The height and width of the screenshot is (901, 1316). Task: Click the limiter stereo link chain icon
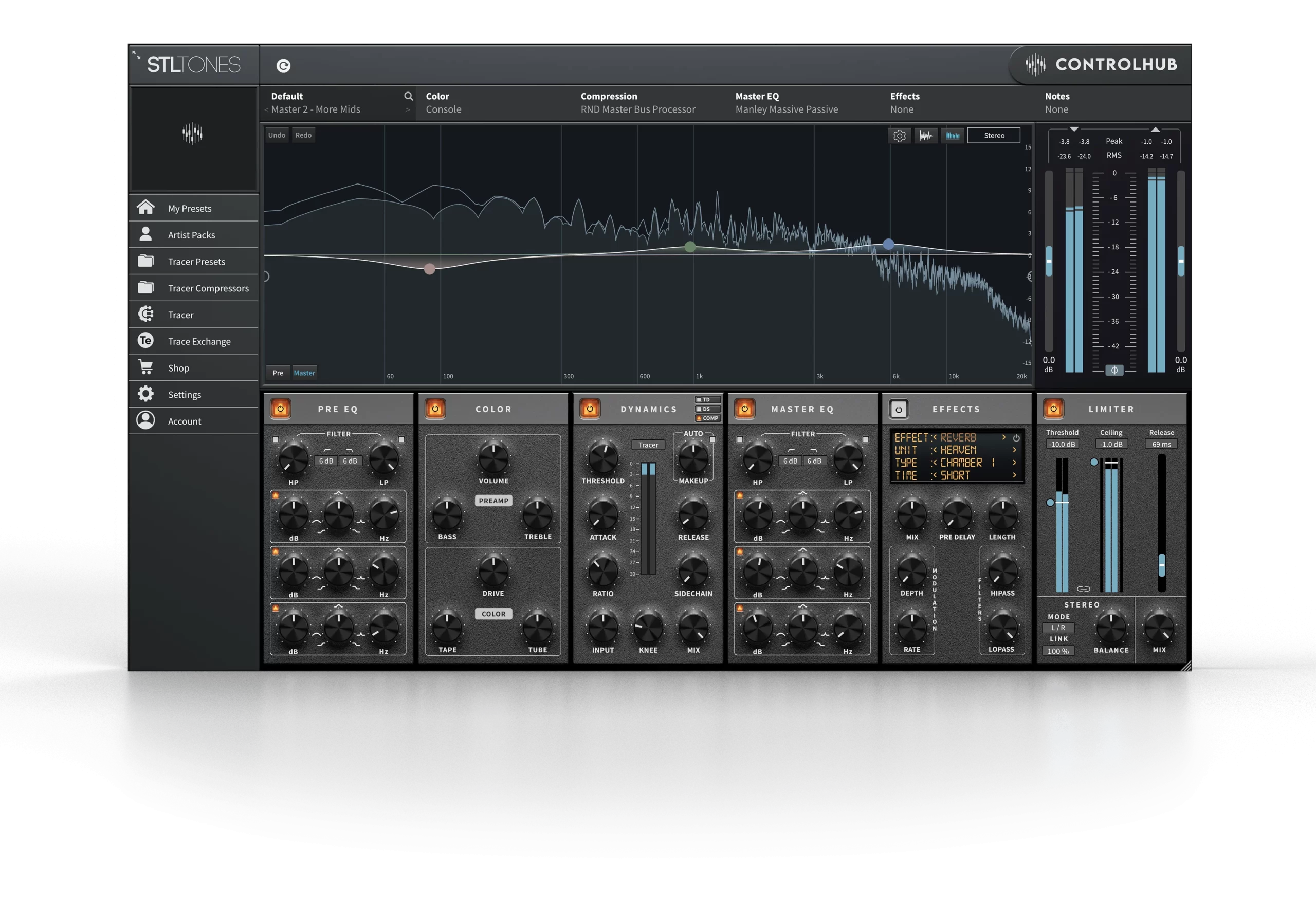click(1083, 589)
